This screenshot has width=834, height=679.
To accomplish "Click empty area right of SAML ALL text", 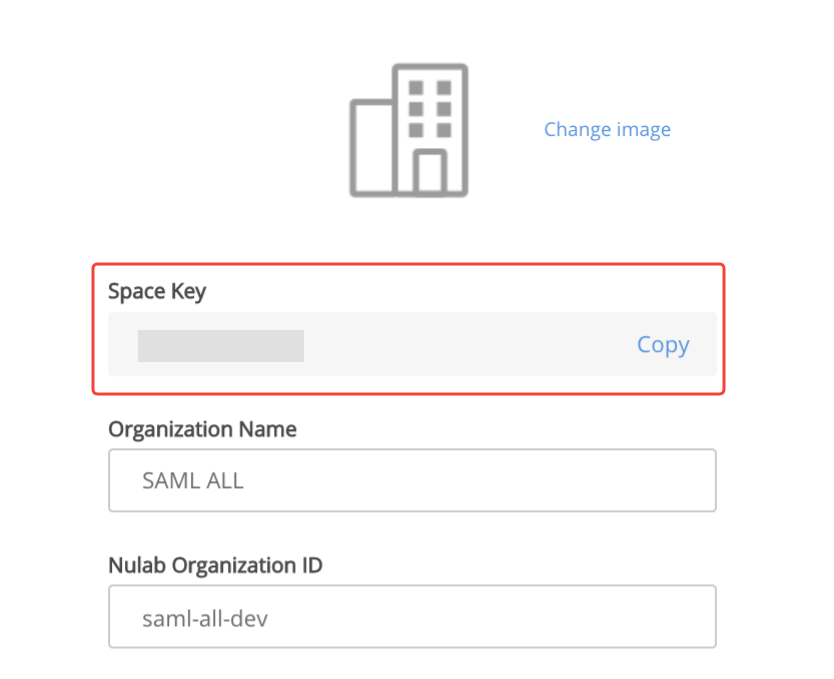I will click(x=479, y=481).
